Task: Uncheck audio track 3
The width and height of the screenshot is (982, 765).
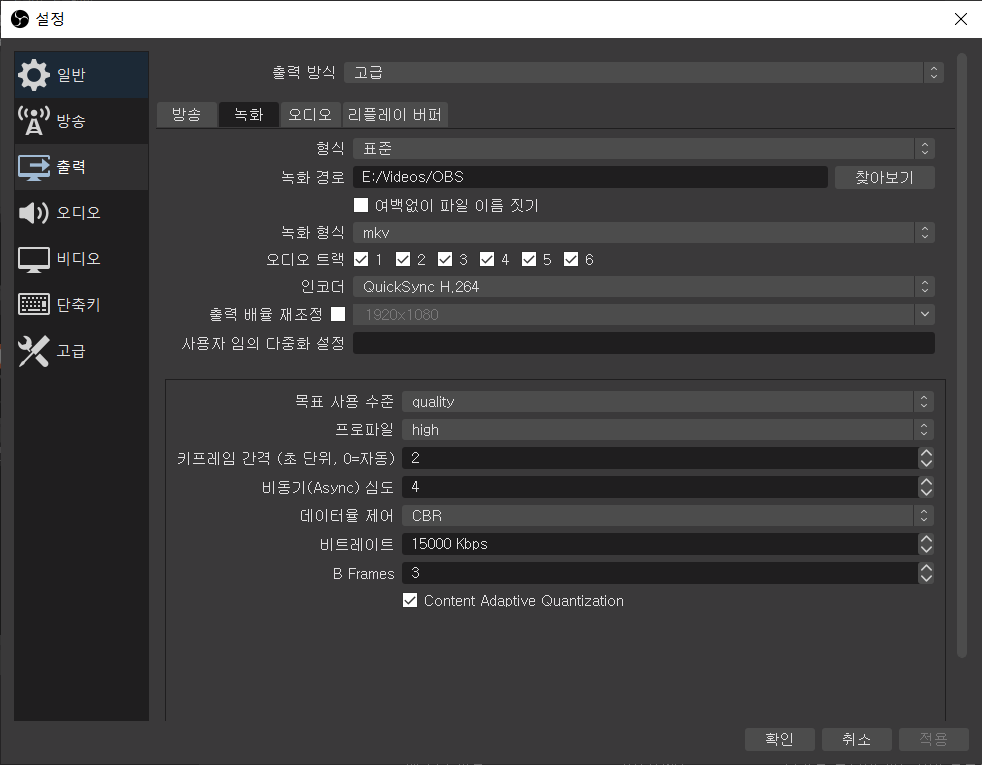Action: click(x=445, y=260)
